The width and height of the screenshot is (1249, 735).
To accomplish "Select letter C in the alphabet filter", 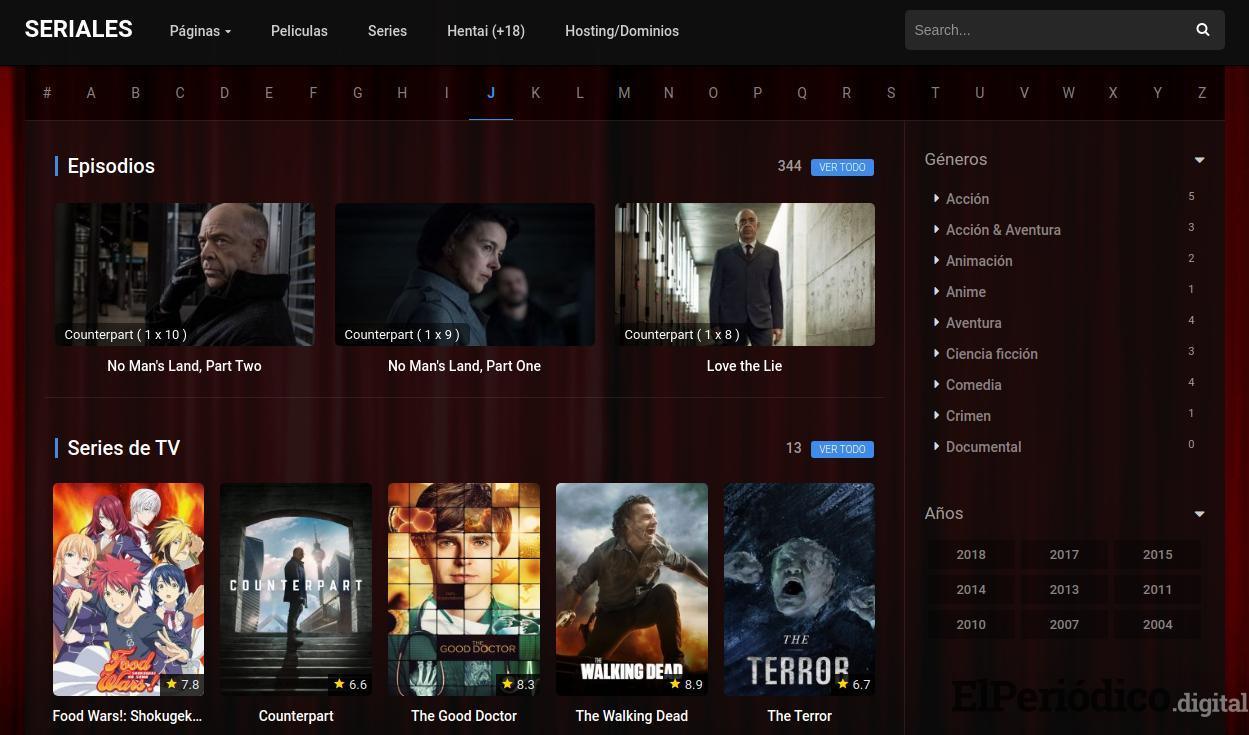I will tap(180, 93).
